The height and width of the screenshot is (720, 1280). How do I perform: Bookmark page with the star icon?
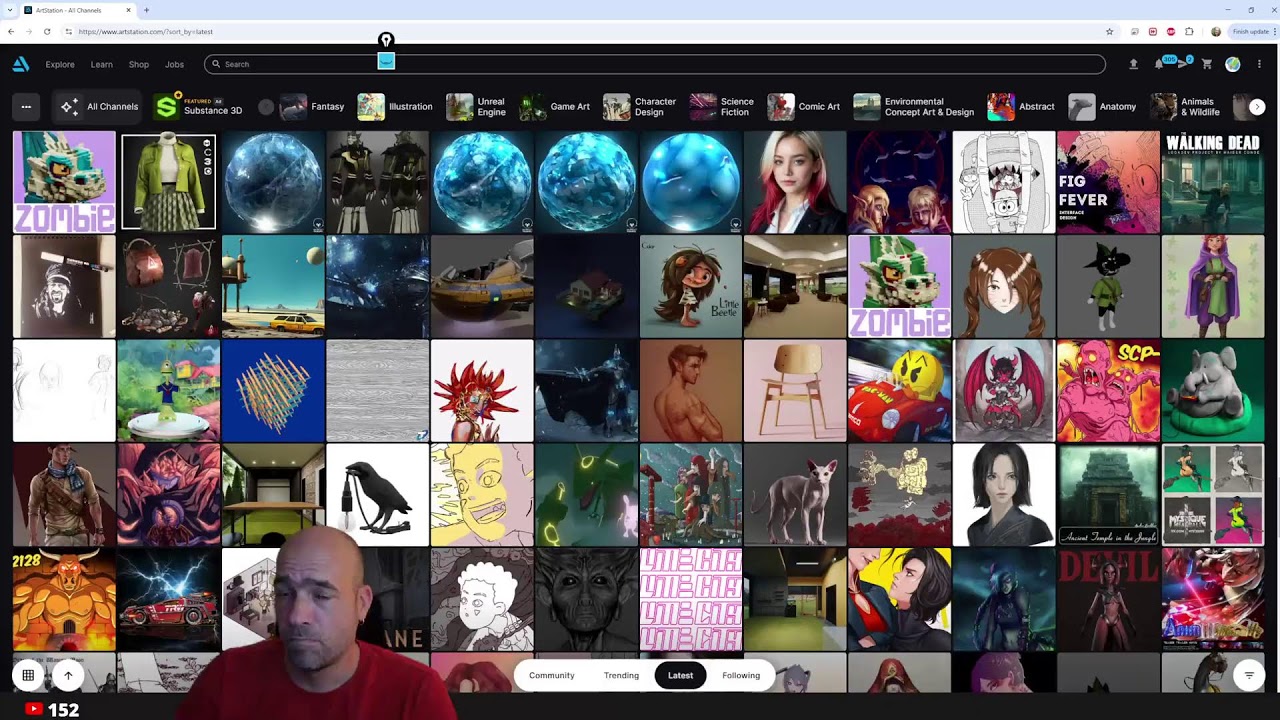coord(1109,31)
